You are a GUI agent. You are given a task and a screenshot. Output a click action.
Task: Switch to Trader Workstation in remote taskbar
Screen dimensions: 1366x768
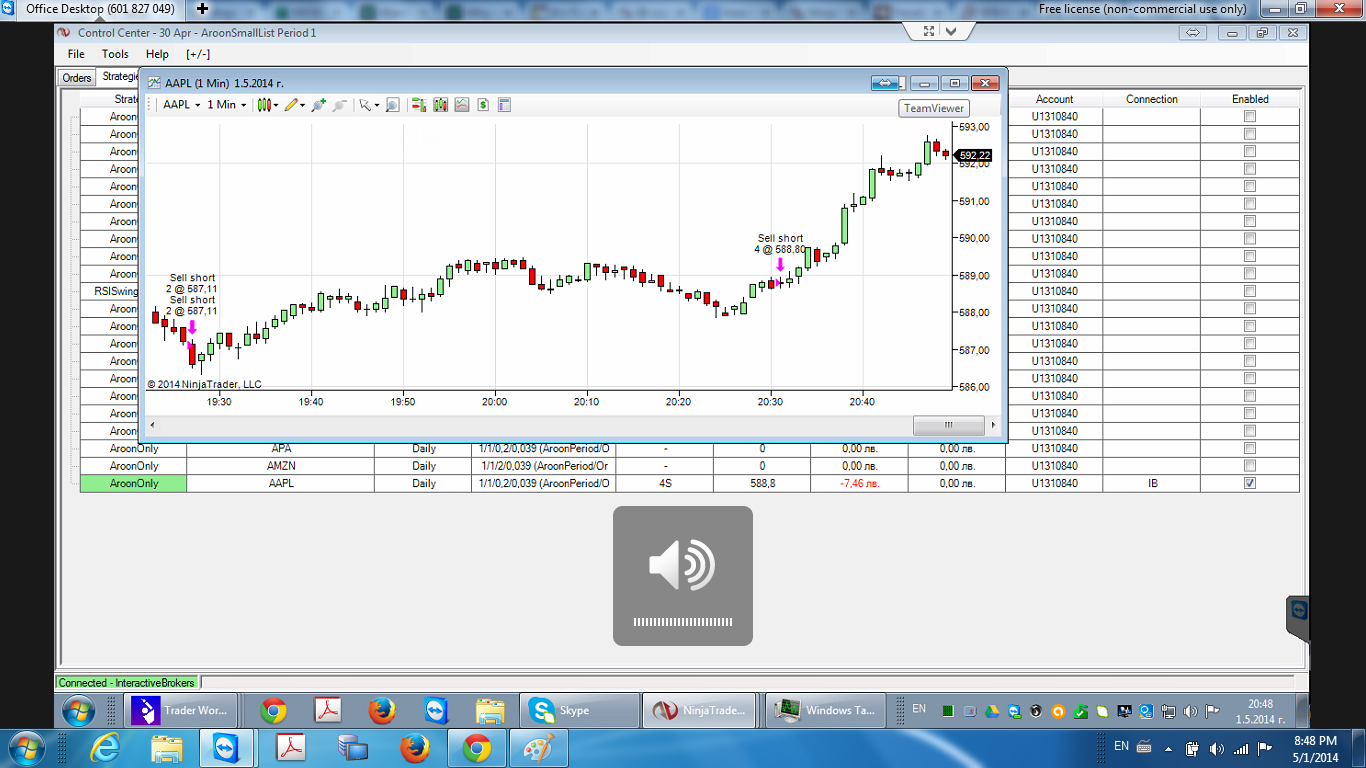(182, 710)
